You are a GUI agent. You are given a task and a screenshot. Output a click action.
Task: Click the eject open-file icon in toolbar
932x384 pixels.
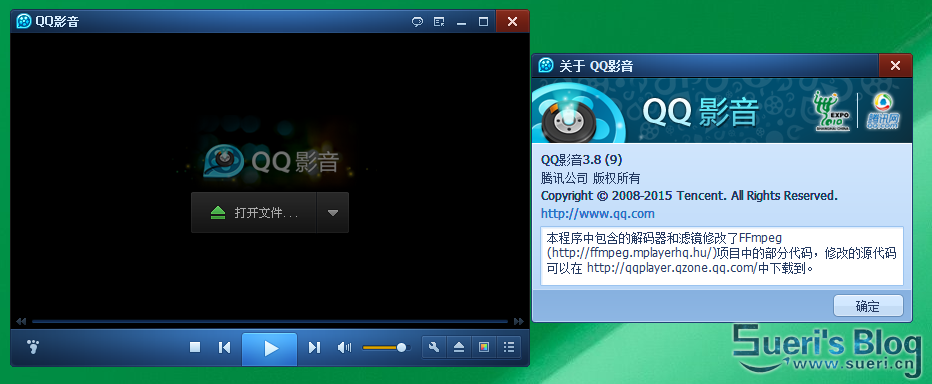[x=459, y=347]
